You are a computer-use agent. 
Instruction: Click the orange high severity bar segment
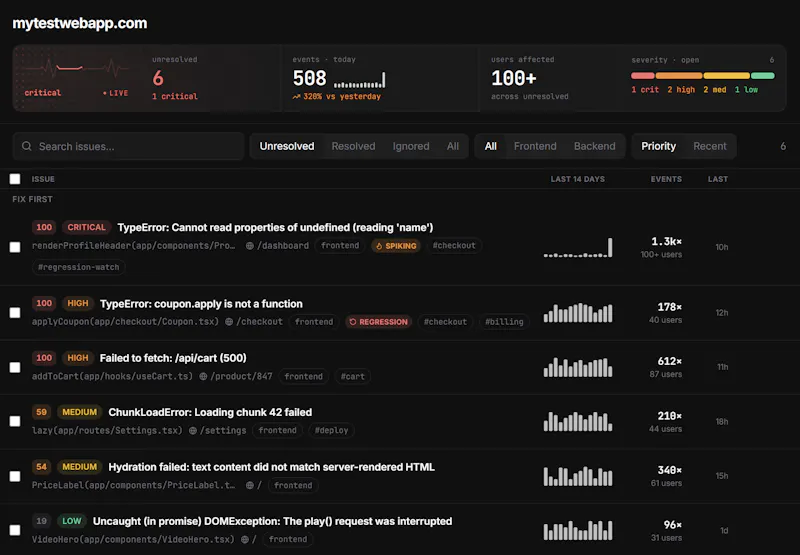[x=679, y=75]
